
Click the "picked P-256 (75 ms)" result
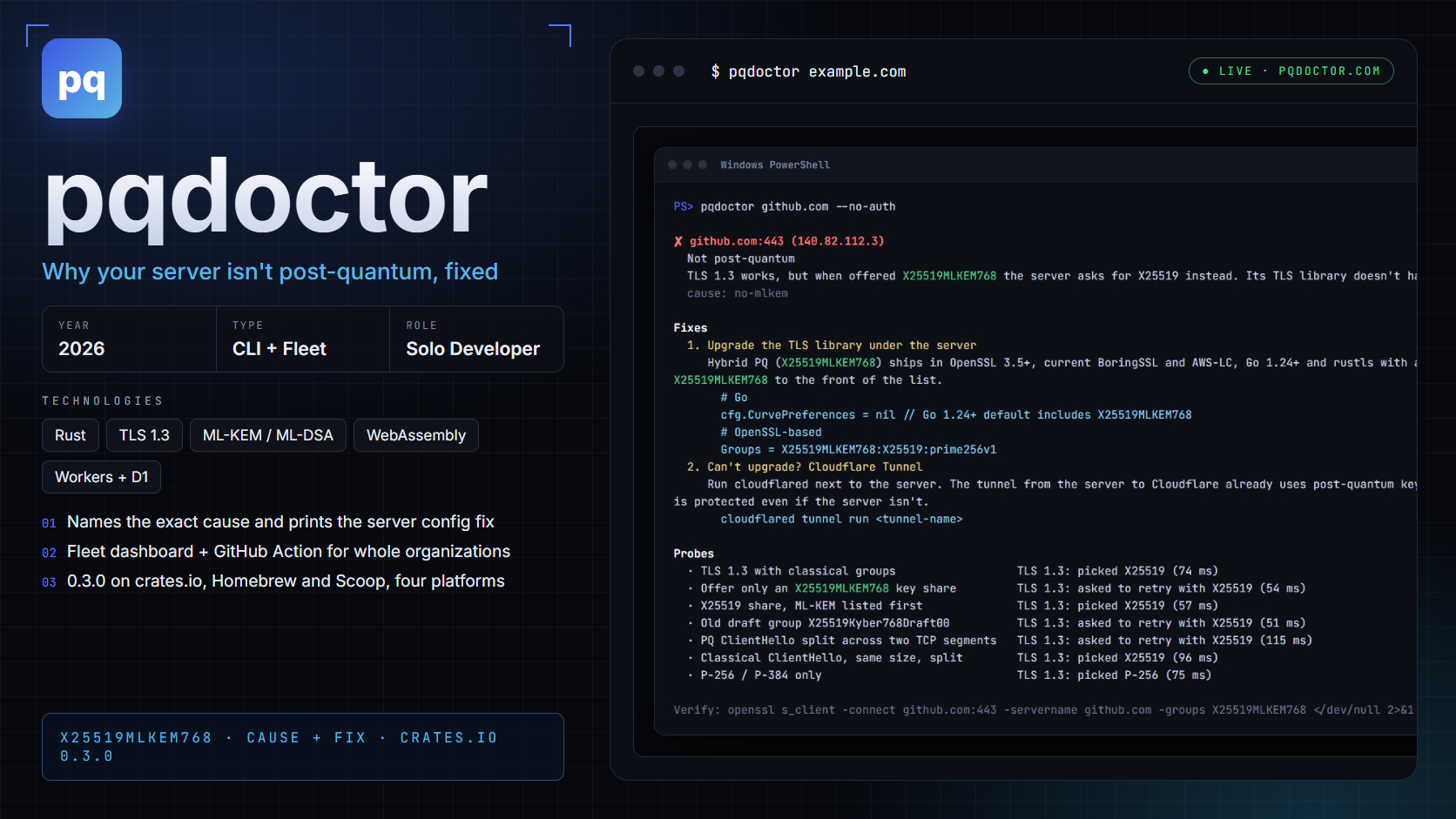pyautogui.click(x=1144, y=675)
